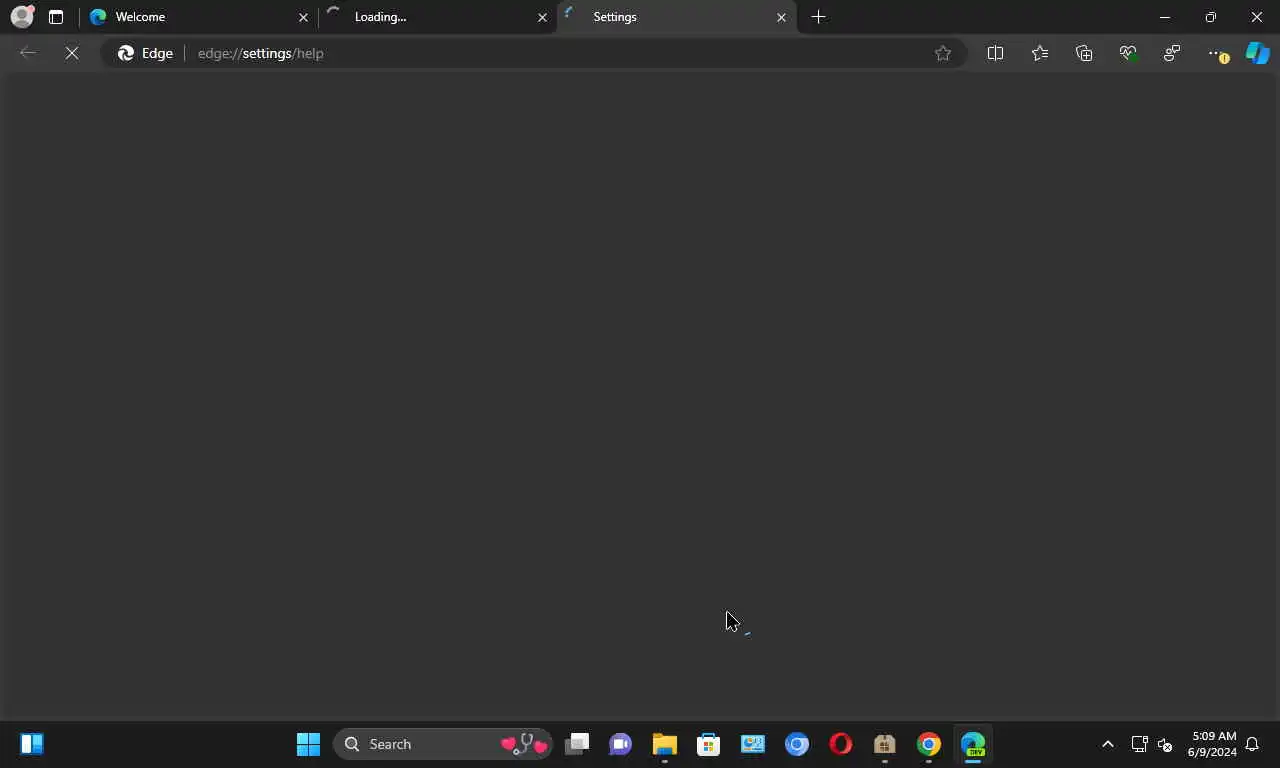1280x768 pixels.
Task: Stop loading the page
Action: [72, 53]
